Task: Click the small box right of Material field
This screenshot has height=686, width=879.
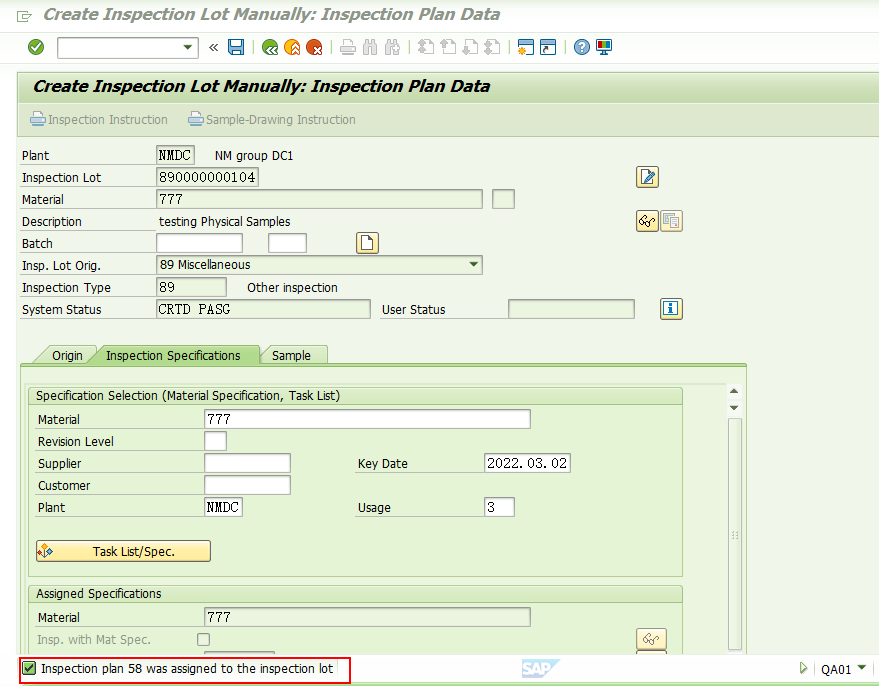Action: [x=503, y=199]
